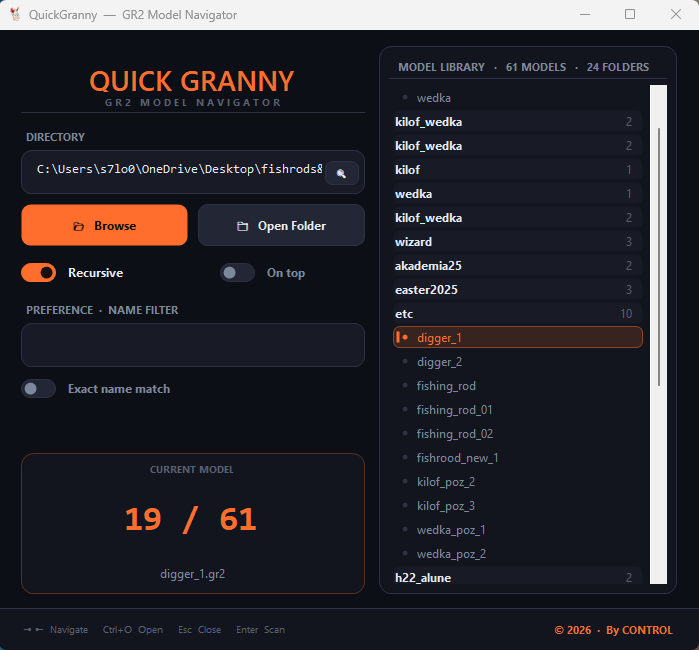
Task: Click the model library scrollbar thumb
Action: 659,257
